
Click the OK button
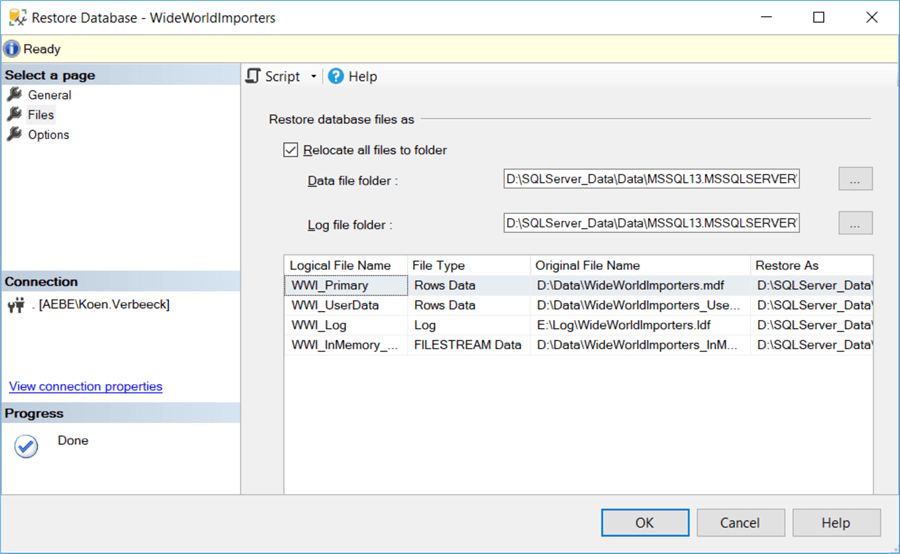tap(645, 522)
